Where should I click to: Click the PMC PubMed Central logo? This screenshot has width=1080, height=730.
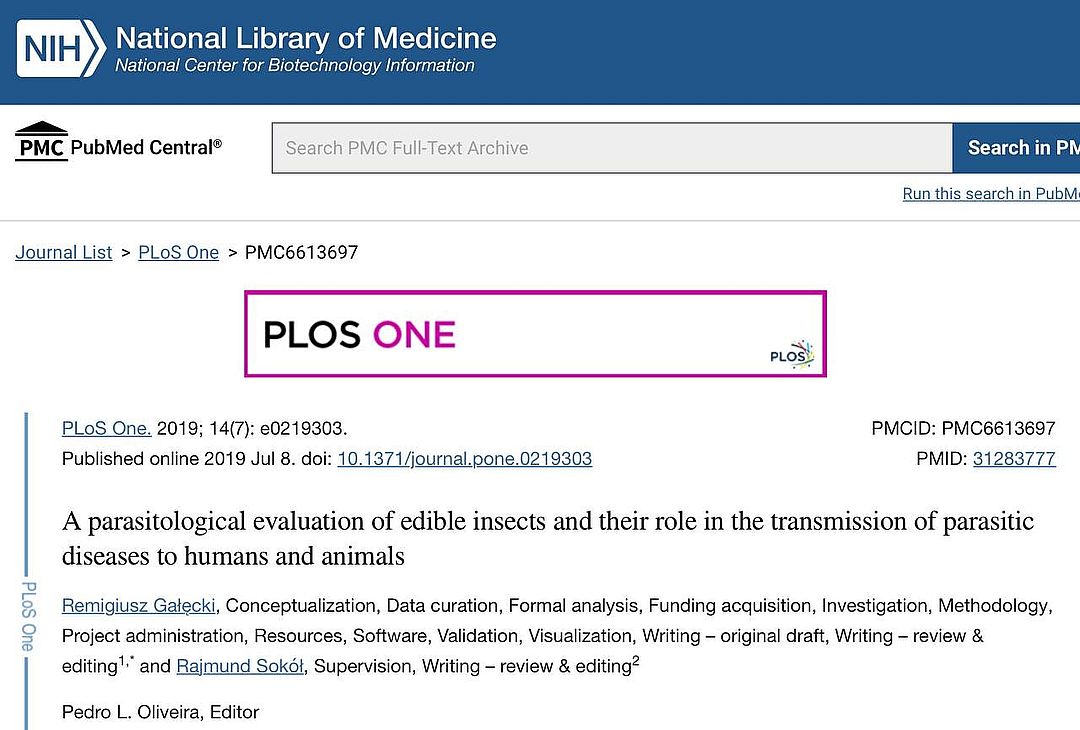tap(118, 146)
